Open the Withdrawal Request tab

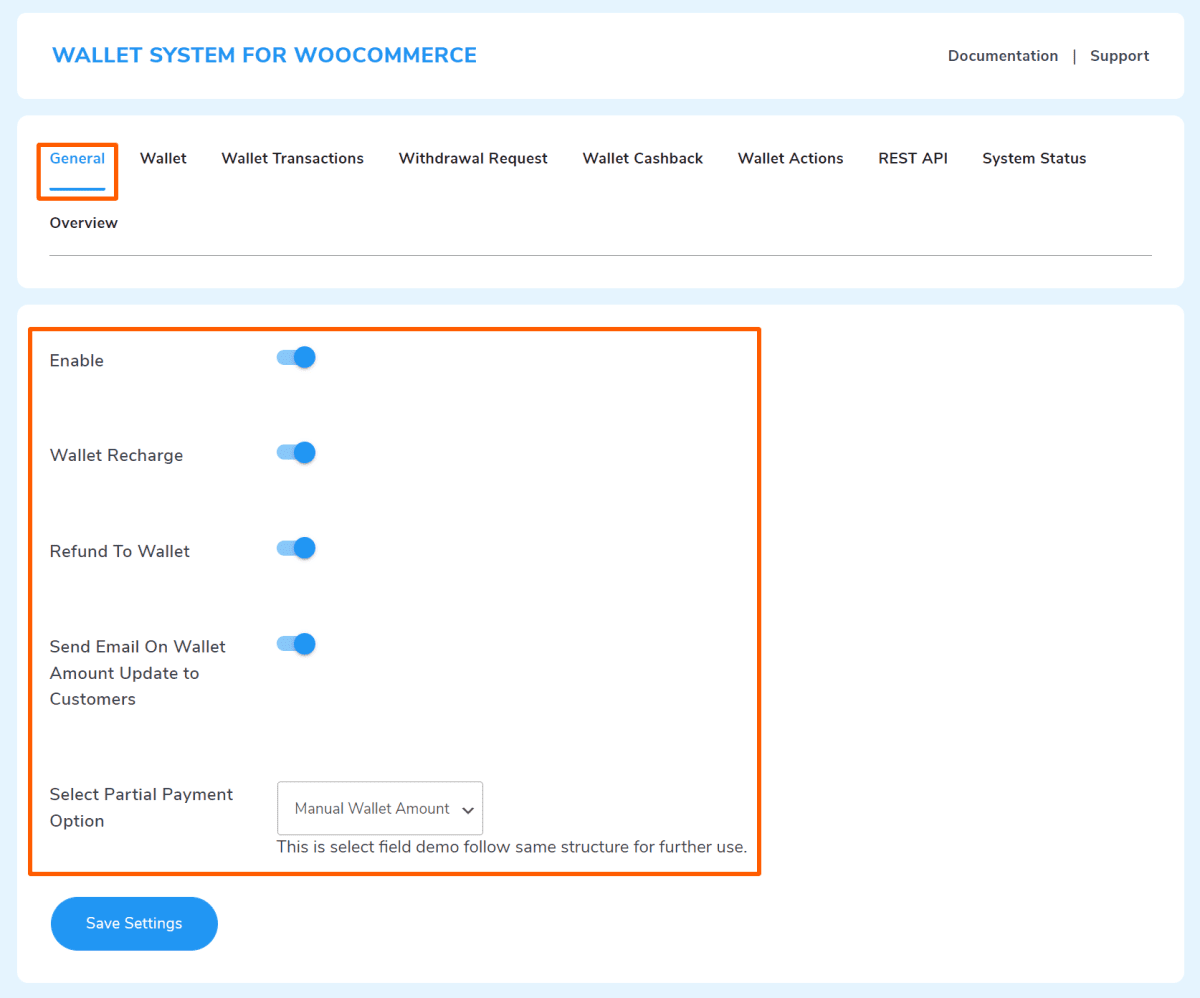[473, 159]
